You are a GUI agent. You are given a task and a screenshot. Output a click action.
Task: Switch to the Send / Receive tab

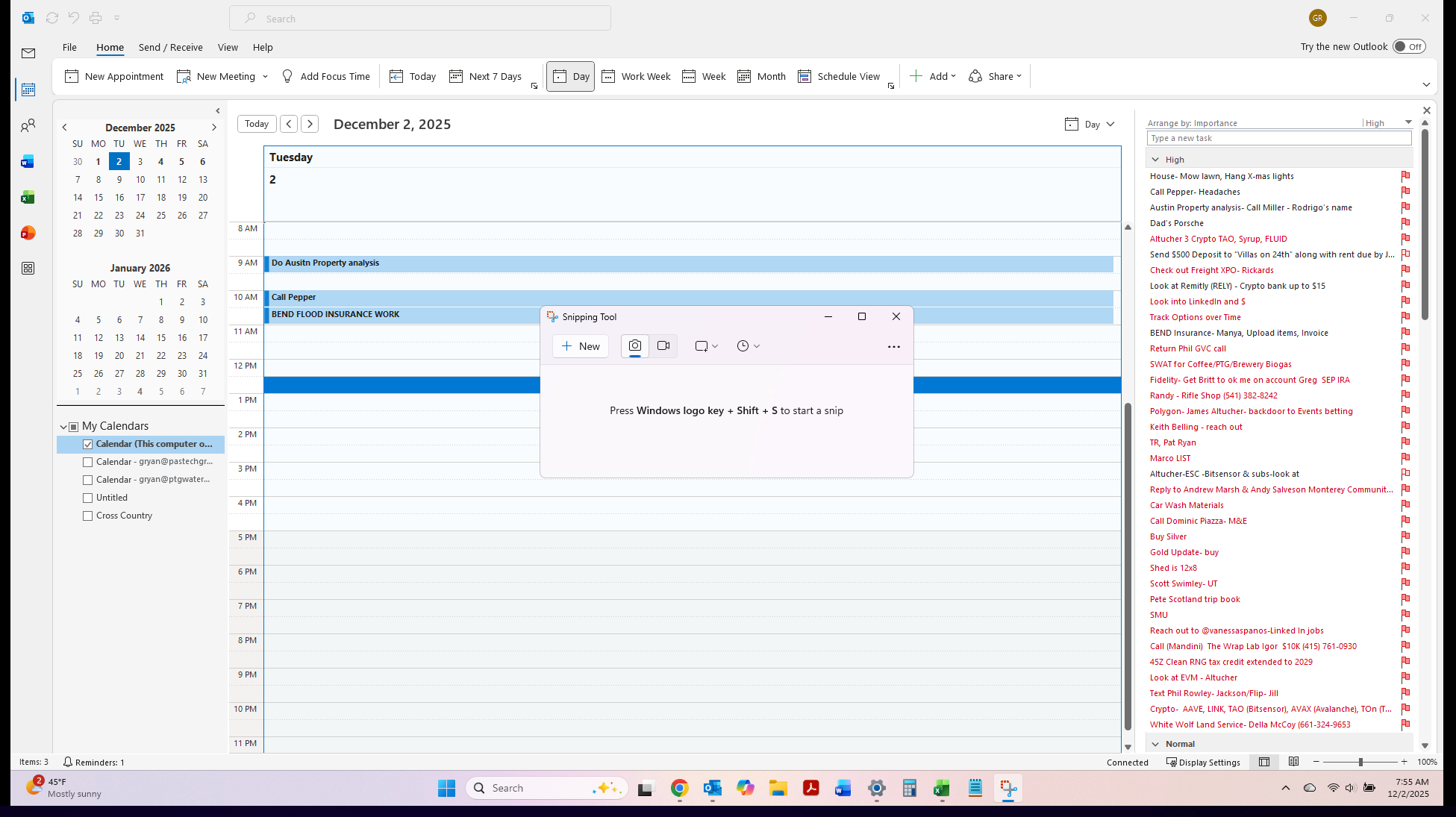(x=170, y=47)
